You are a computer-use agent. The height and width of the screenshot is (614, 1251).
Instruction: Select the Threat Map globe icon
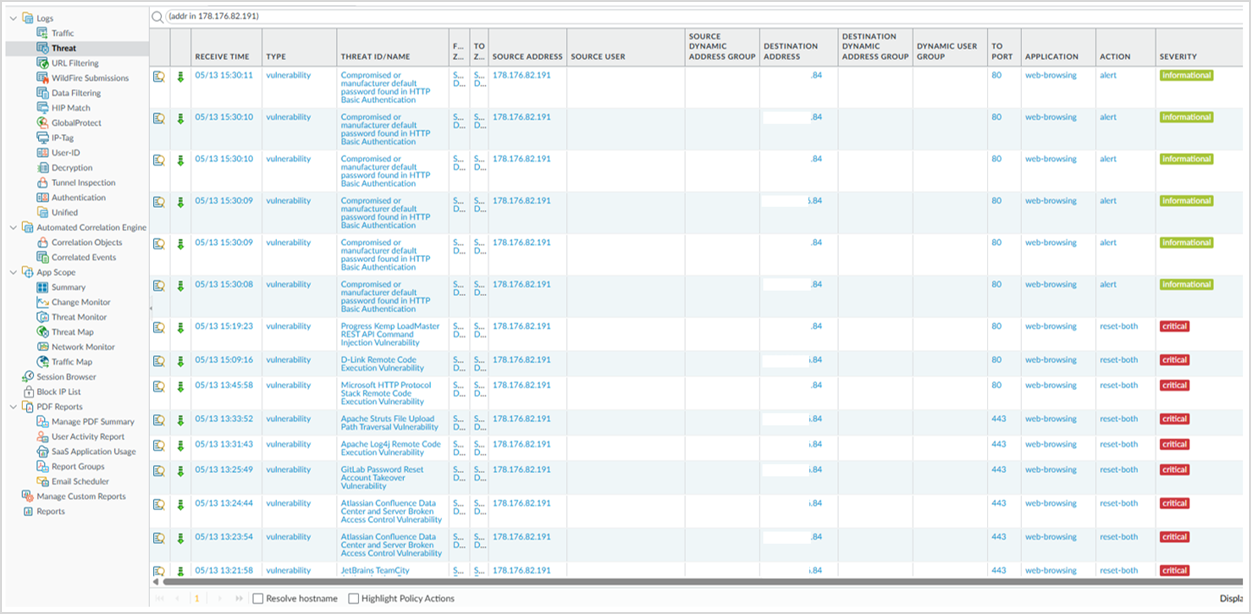point(43,332)
